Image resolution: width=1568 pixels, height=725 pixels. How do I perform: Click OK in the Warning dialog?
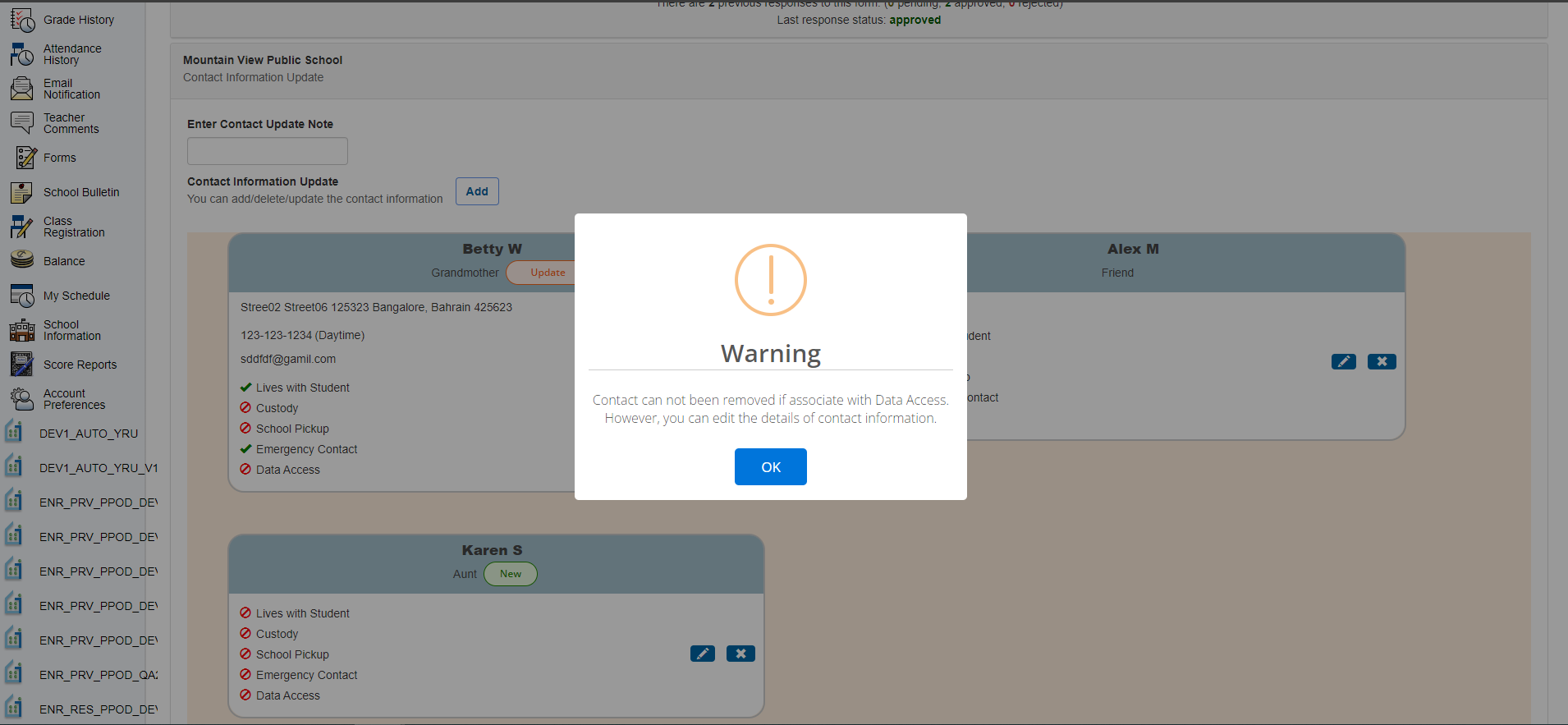point(770,466)
